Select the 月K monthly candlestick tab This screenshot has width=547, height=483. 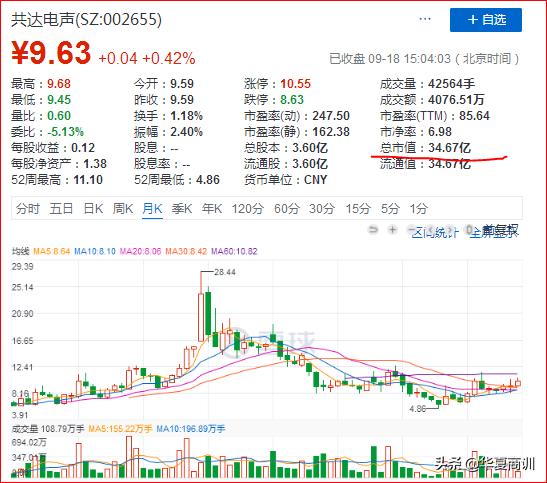coord(152,209)
